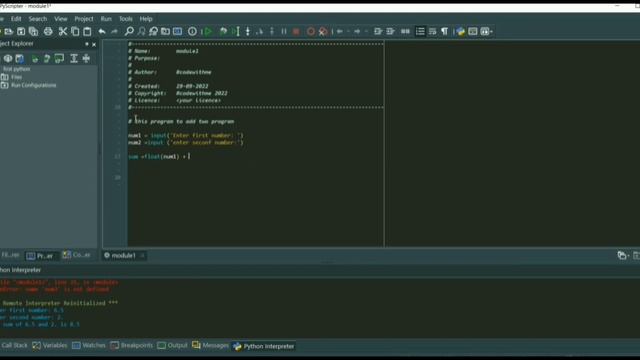
Task: Click the Pause debugger icon
Action: (x=284, y=31)
